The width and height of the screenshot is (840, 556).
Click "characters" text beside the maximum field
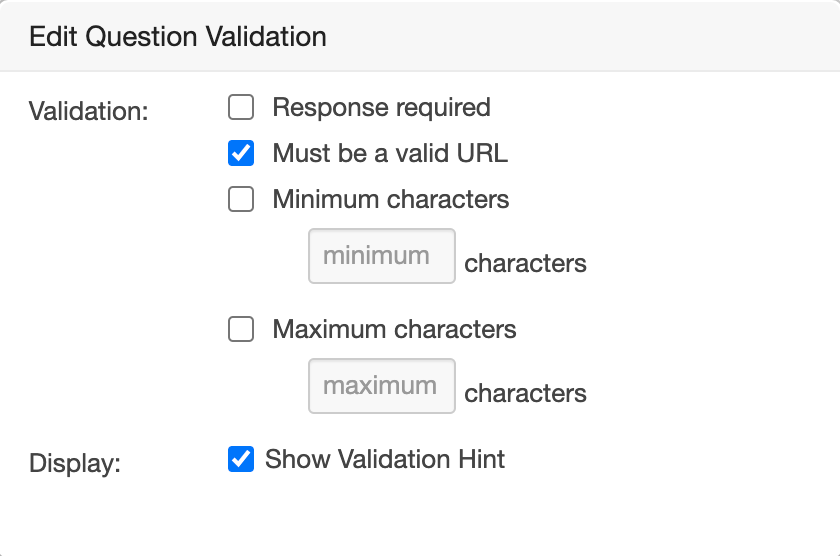pos(525,394)
